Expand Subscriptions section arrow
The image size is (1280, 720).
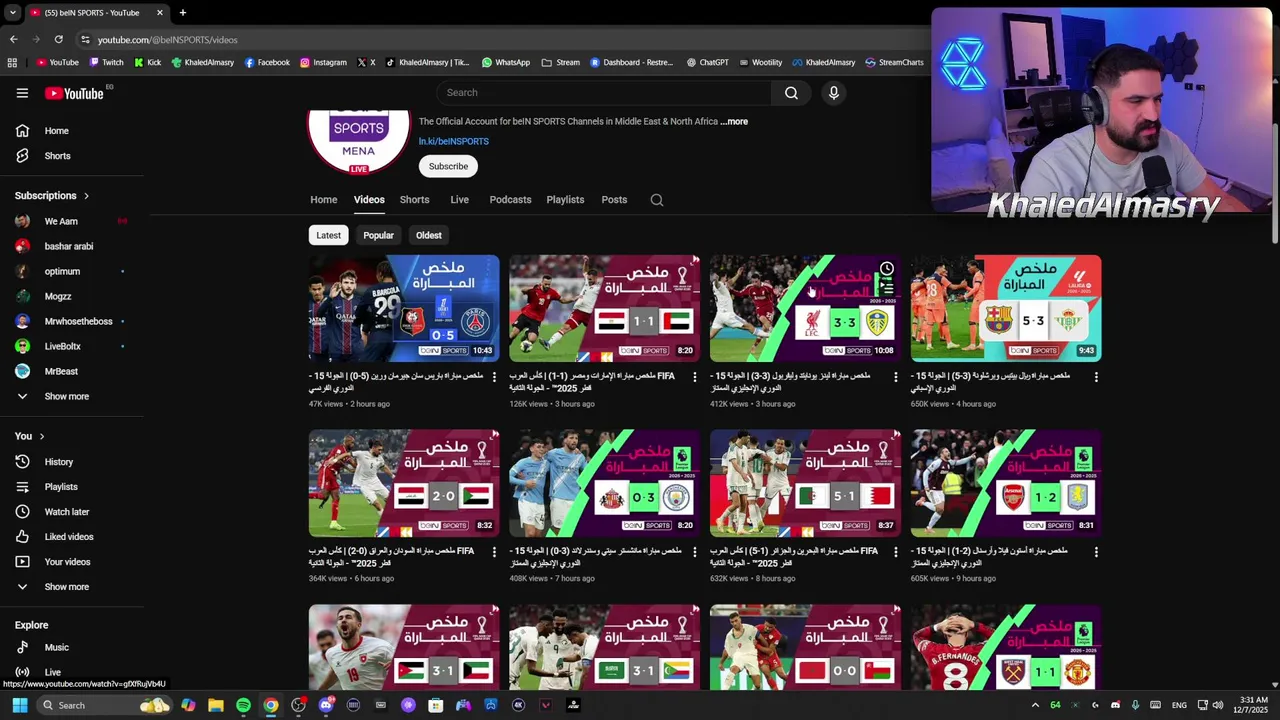(86, 196)
